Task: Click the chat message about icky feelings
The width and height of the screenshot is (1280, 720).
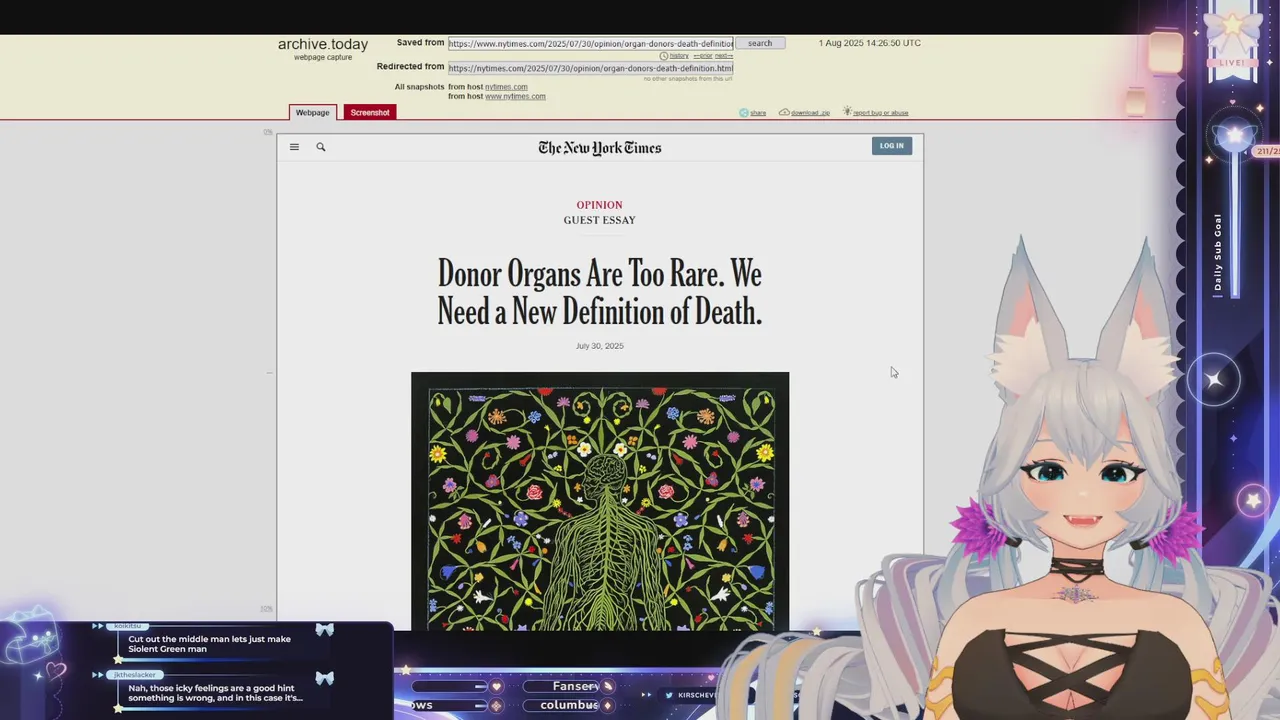Action: point(215,693)
